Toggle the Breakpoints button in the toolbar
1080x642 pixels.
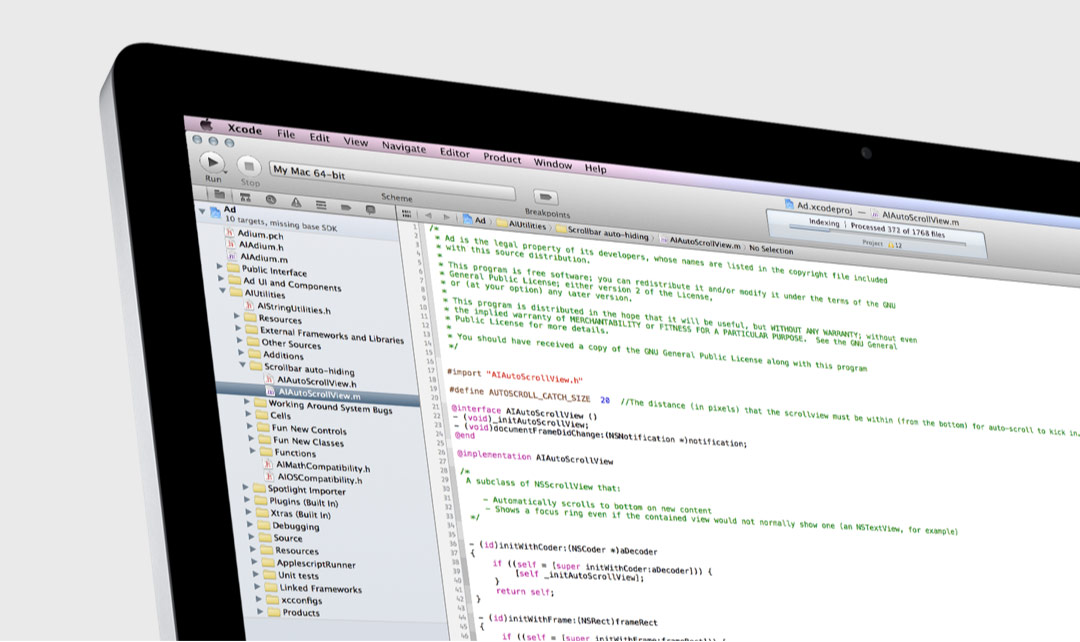pyautogui.click(x=546, y=197)
